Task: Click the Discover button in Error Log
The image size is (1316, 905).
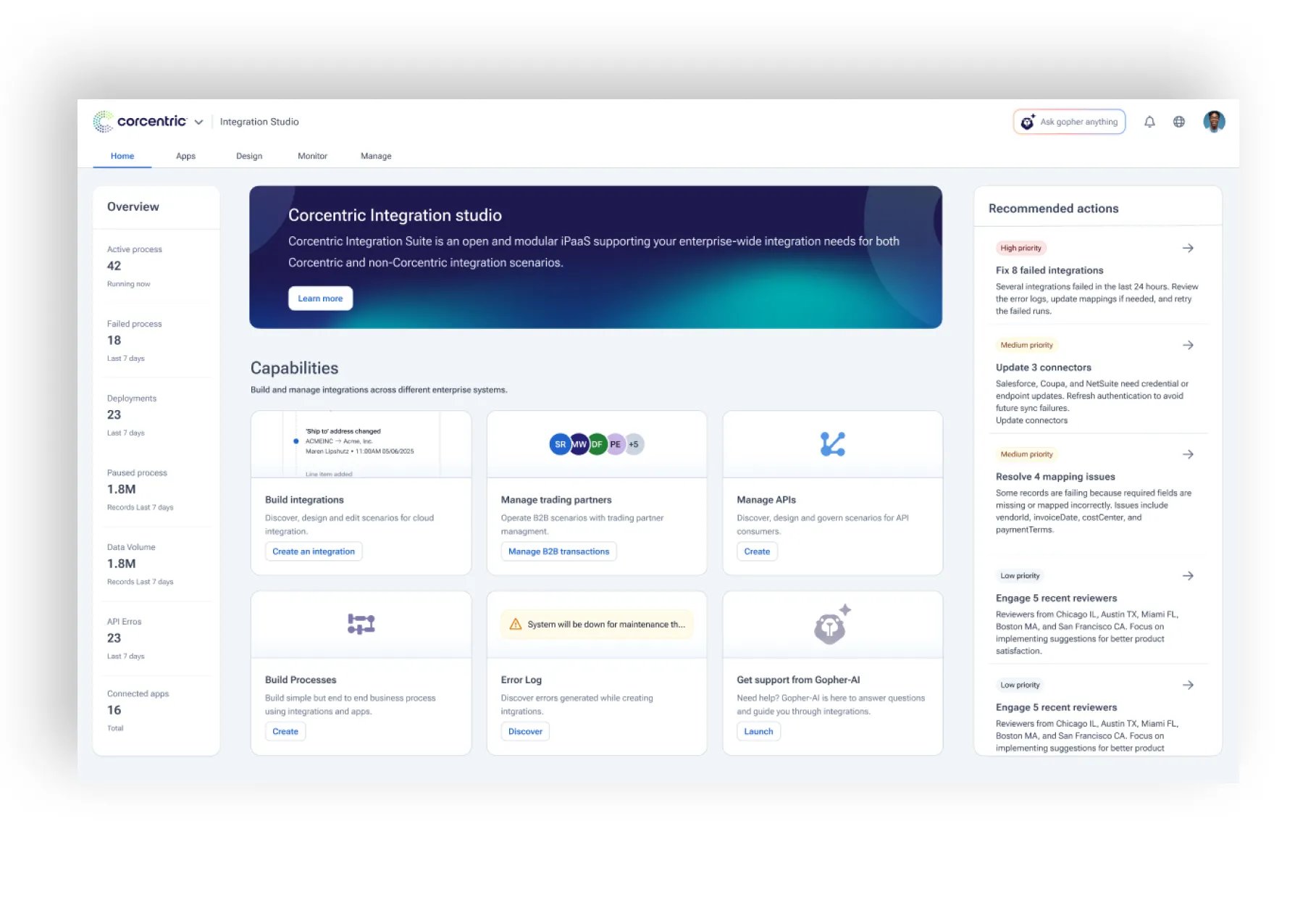Action: click(525, 731)
